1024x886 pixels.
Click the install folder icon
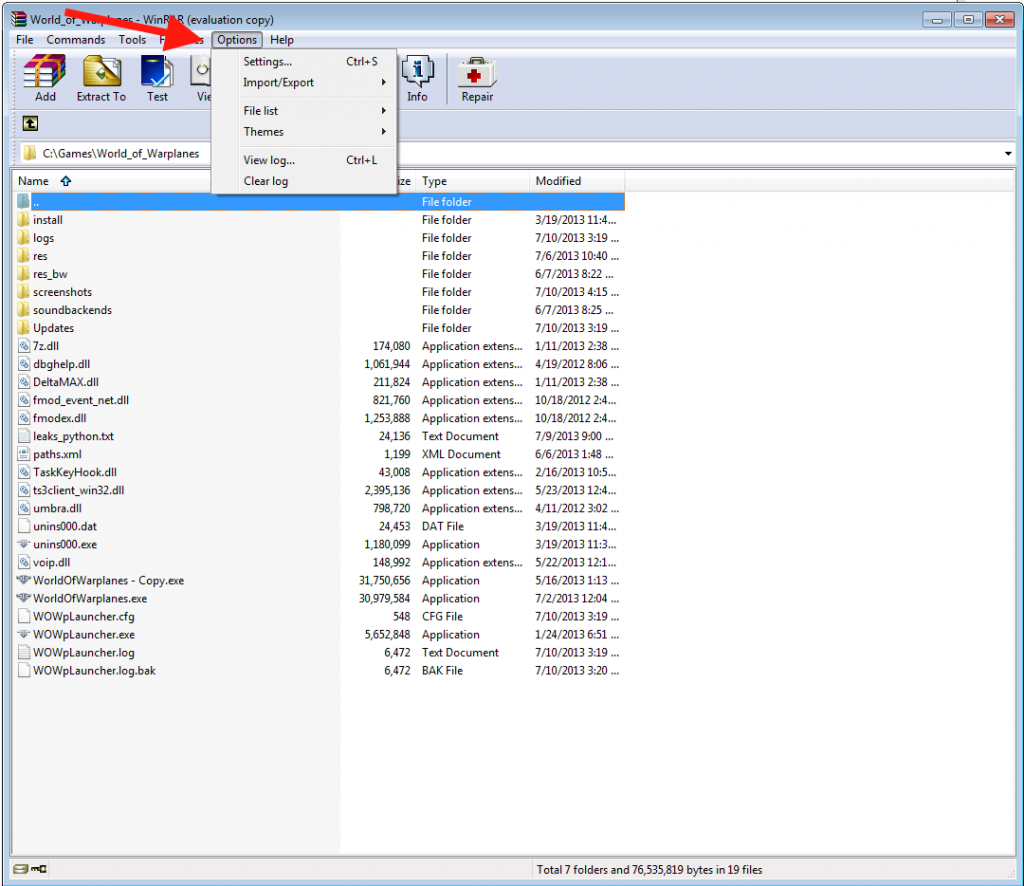[24, 219]
